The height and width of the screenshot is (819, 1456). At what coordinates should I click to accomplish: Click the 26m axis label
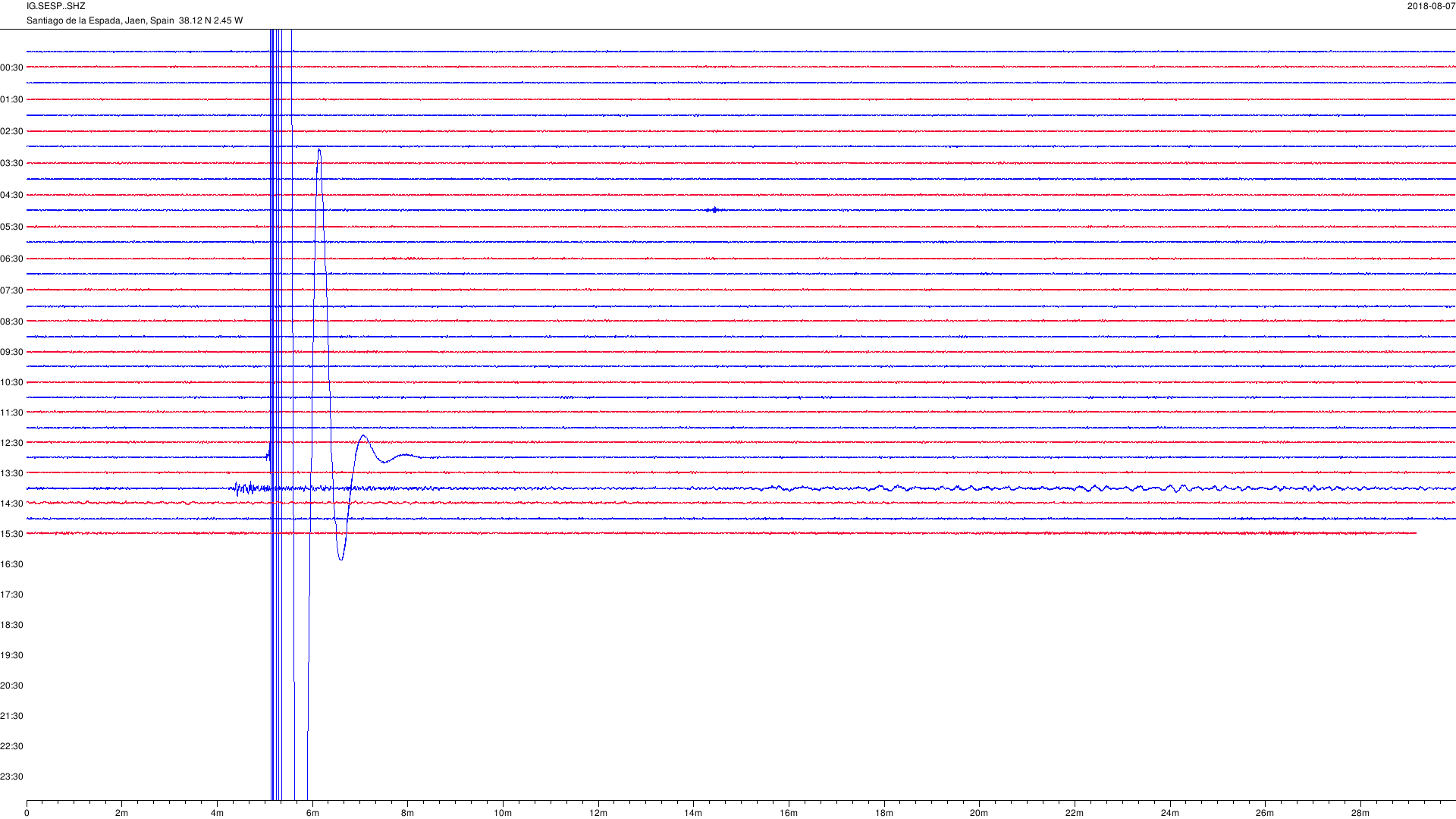(1265, 813)
